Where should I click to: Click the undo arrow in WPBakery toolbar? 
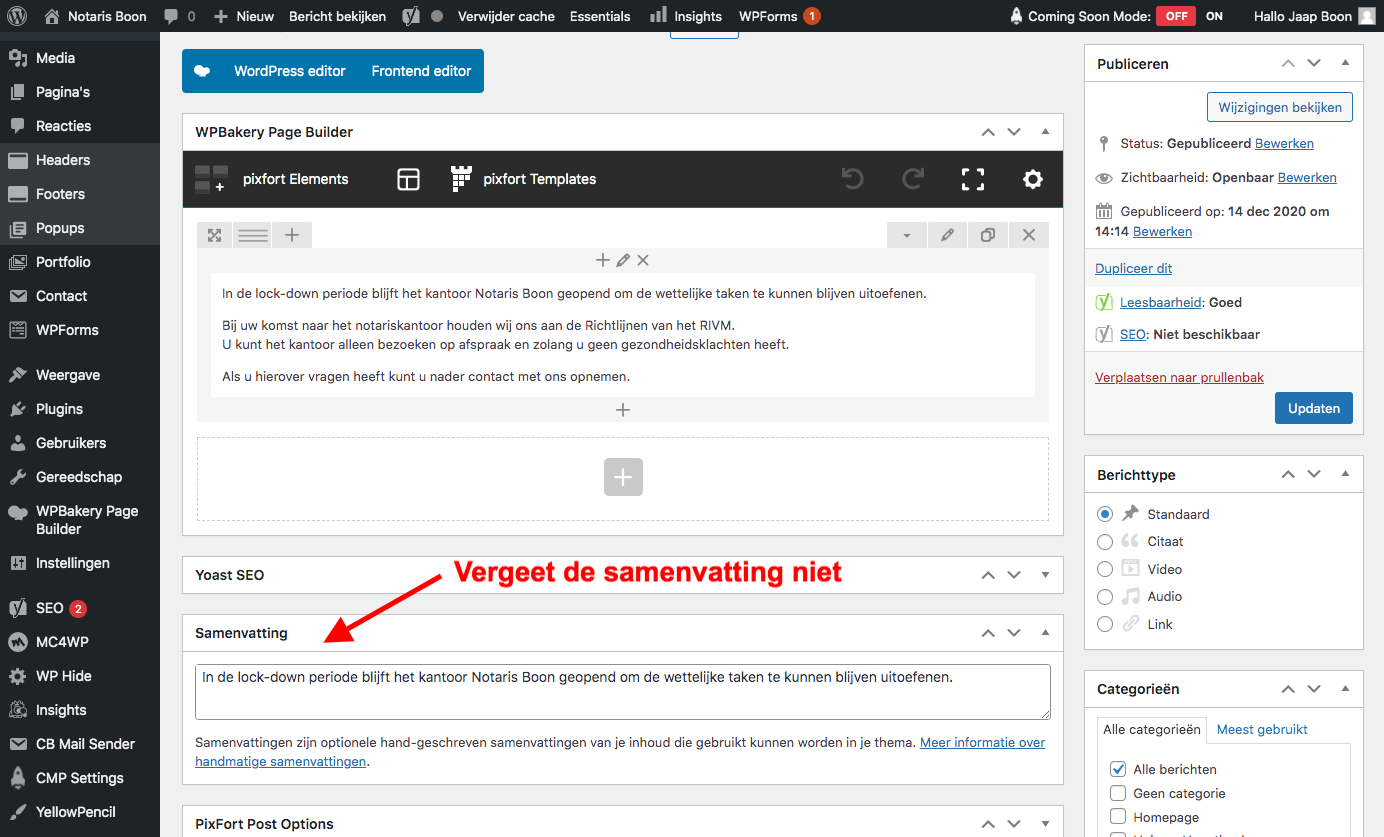(x=852, y=179)
